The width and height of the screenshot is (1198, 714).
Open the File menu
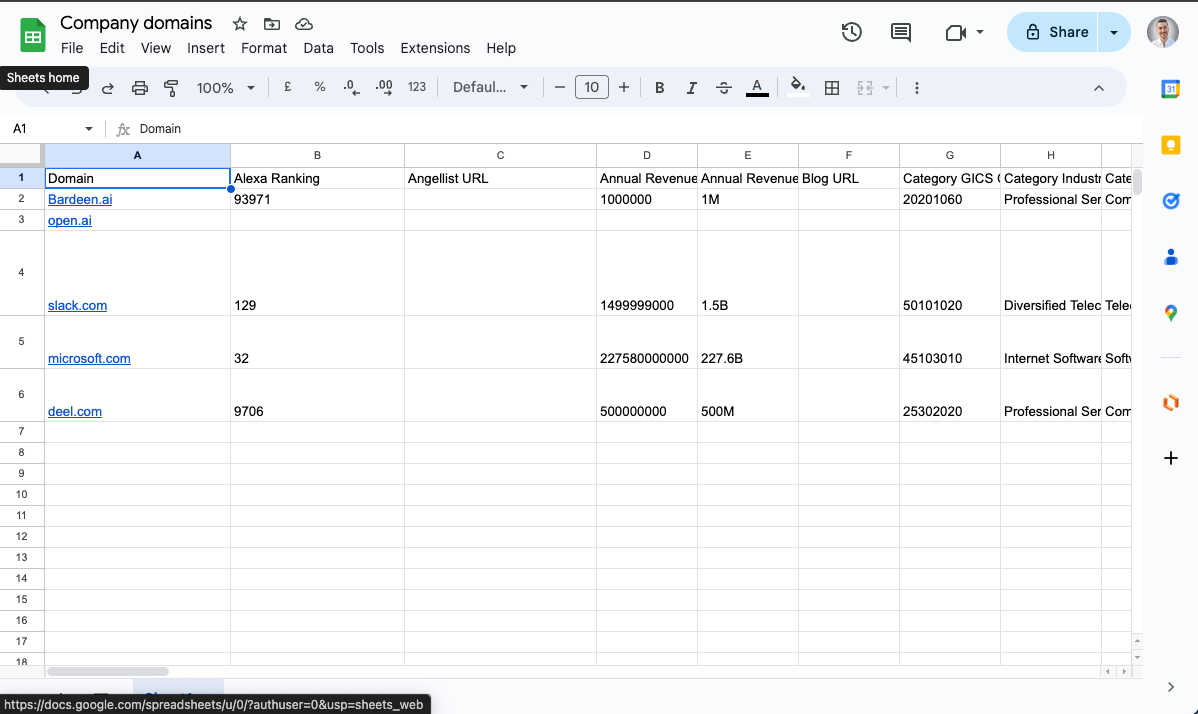point(72,48)
